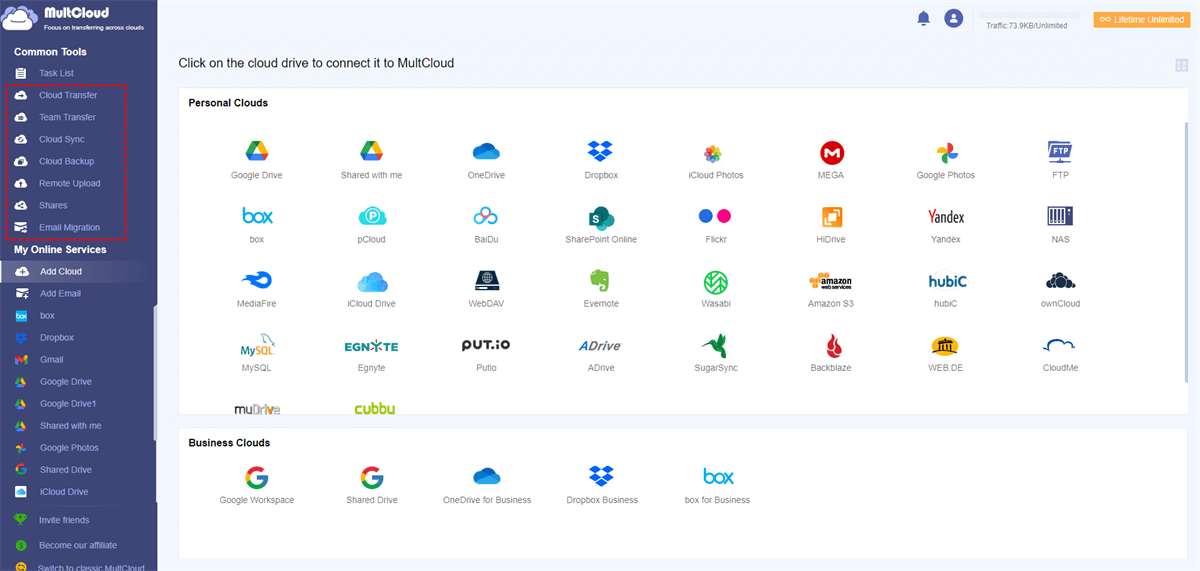1200x571 pixels.
Task: Select ownCloud icon
Action: point(1061,281)
